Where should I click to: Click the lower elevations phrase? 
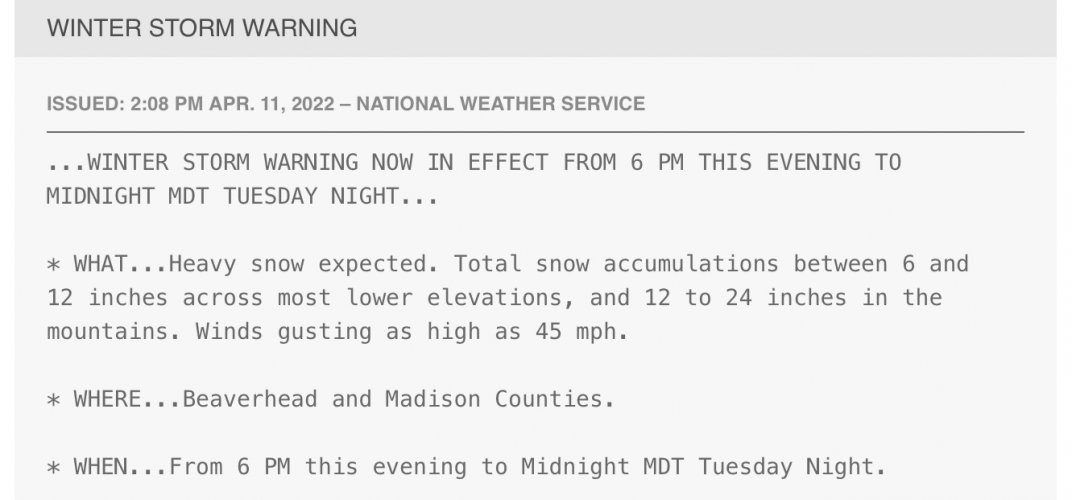click(452, 298)
